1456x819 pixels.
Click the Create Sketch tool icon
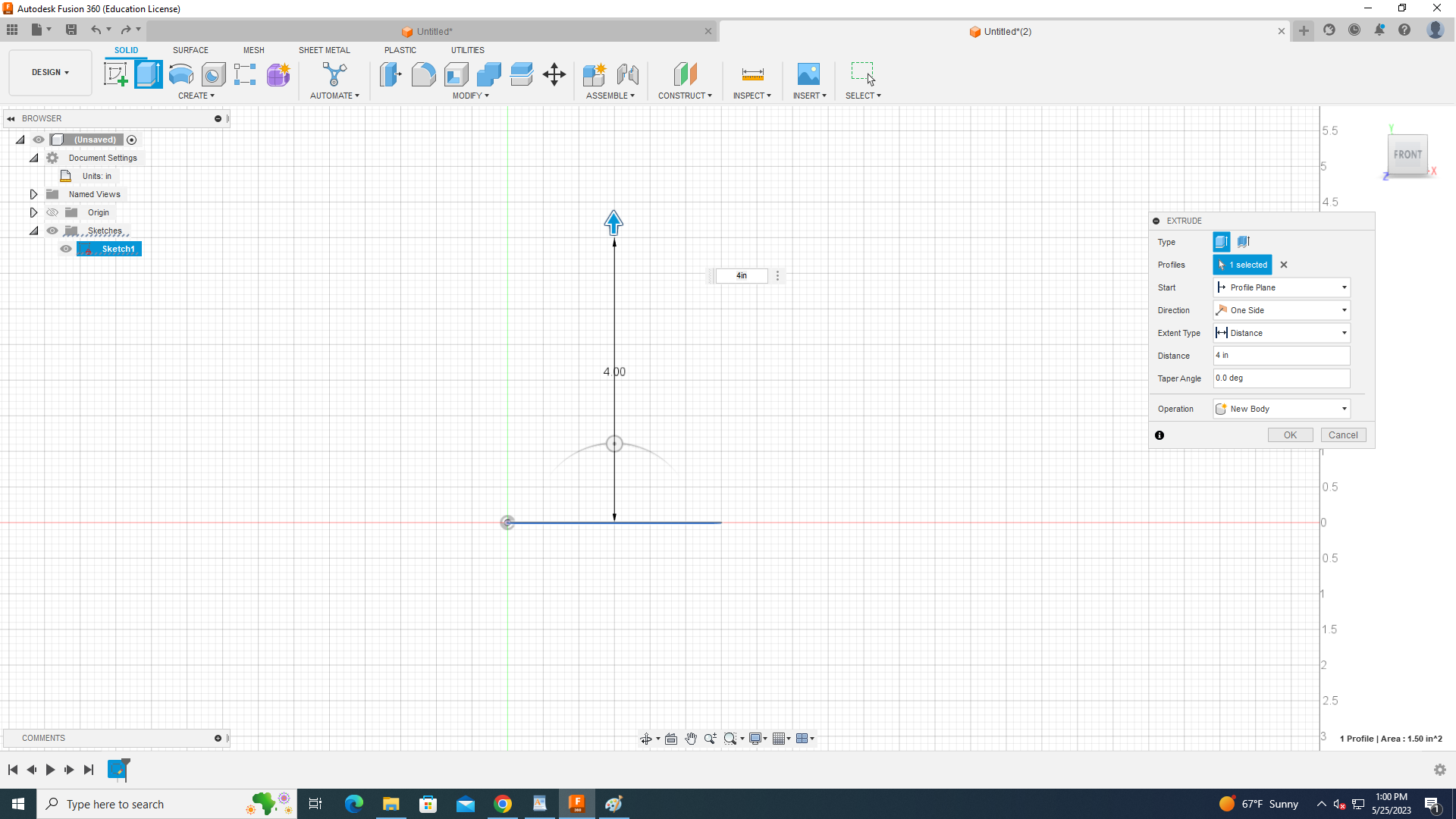pyautogui.click(x=115, y=74)
